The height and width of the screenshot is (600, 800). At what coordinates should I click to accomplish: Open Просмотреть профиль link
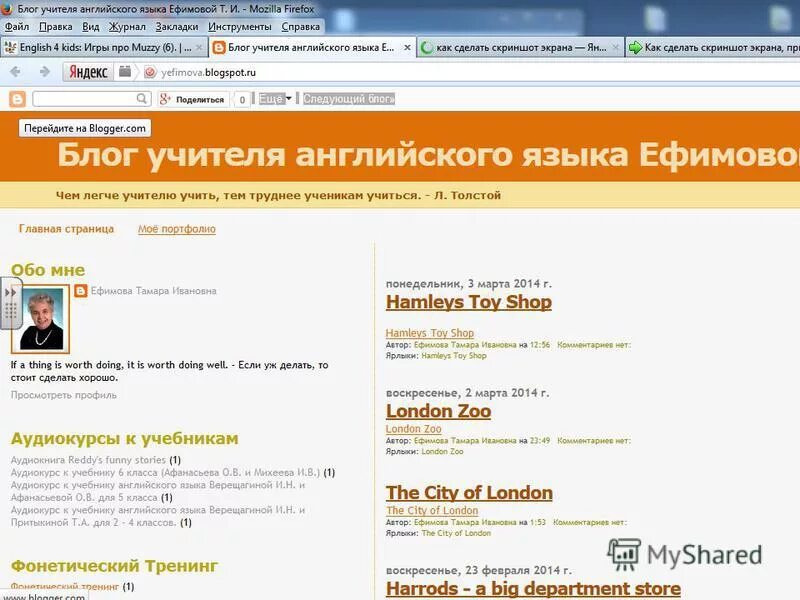(x=64, y=395)
